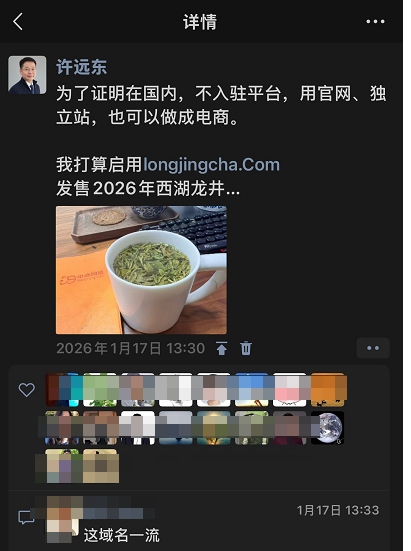Click the pin-to-top arrow icon beside timestamp
Viewport: 411px width, 551px height.
221,348
